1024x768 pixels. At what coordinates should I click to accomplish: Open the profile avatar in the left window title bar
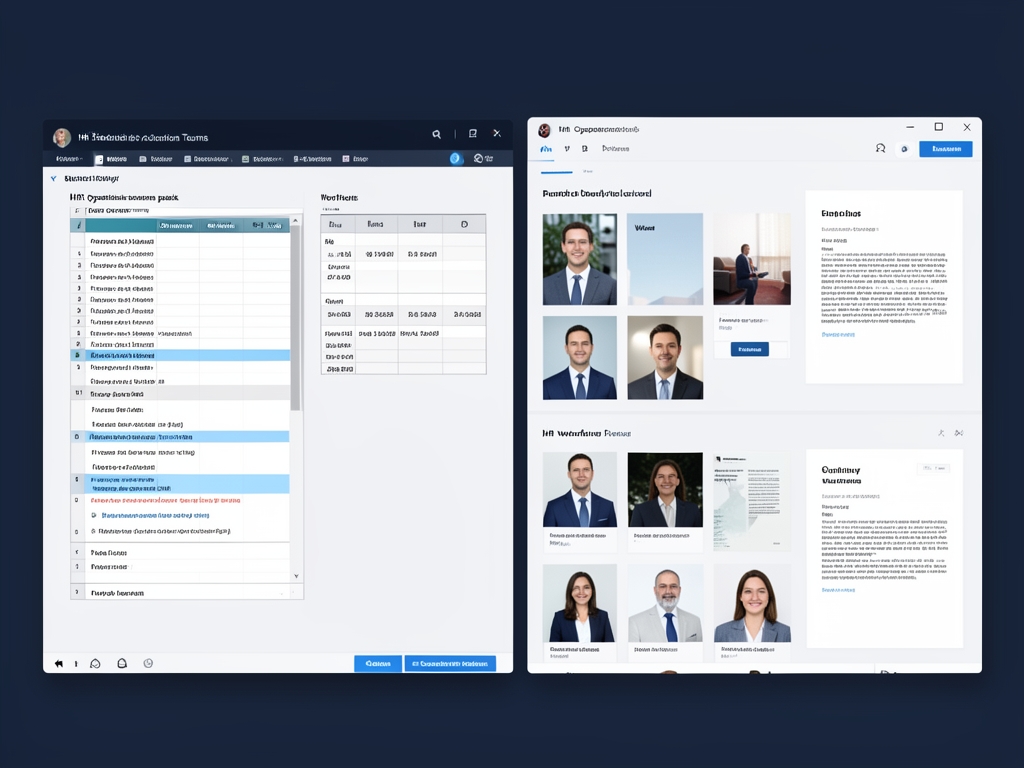pos(62,137)
